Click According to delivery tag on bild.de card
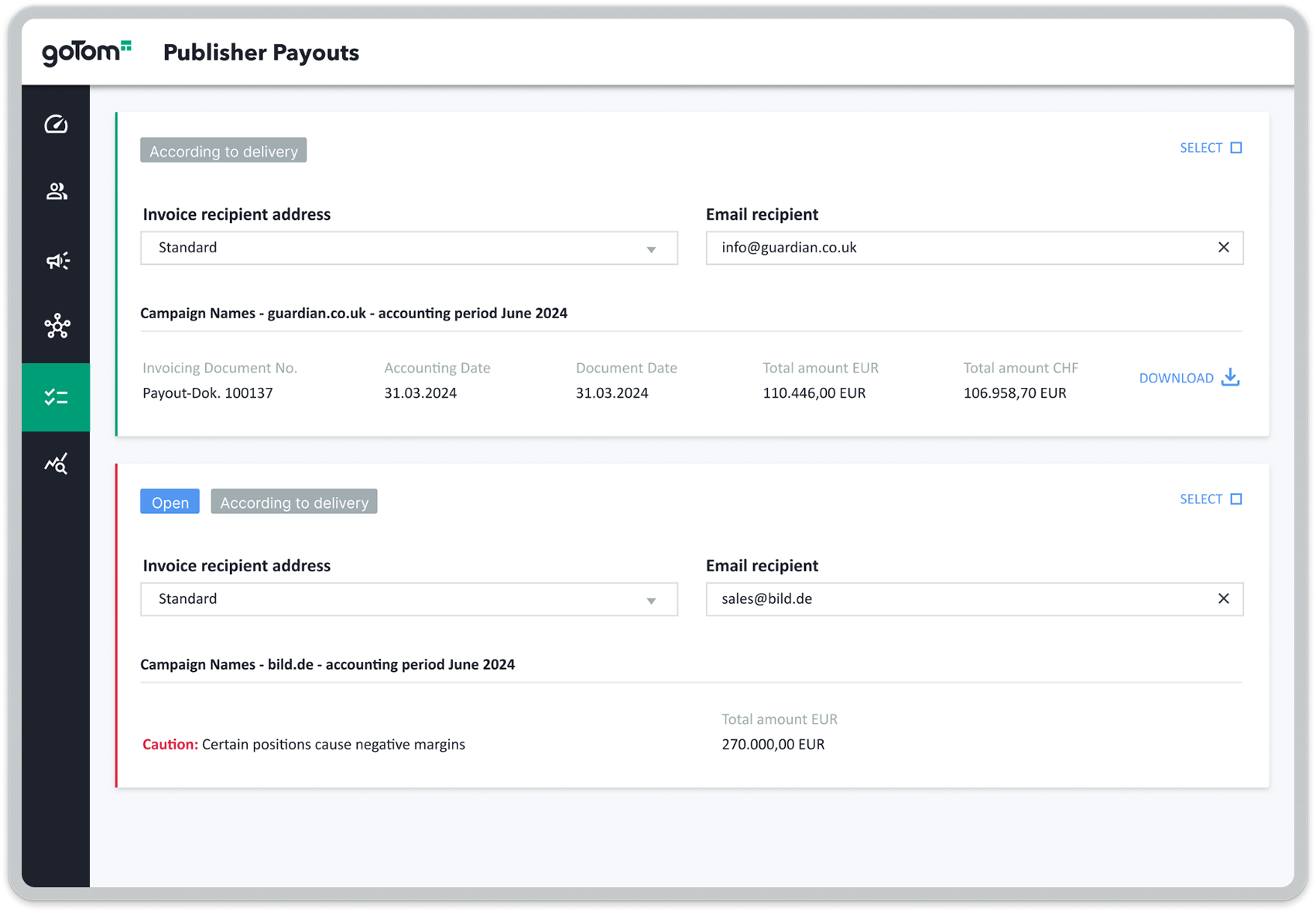 coord(294,502)
